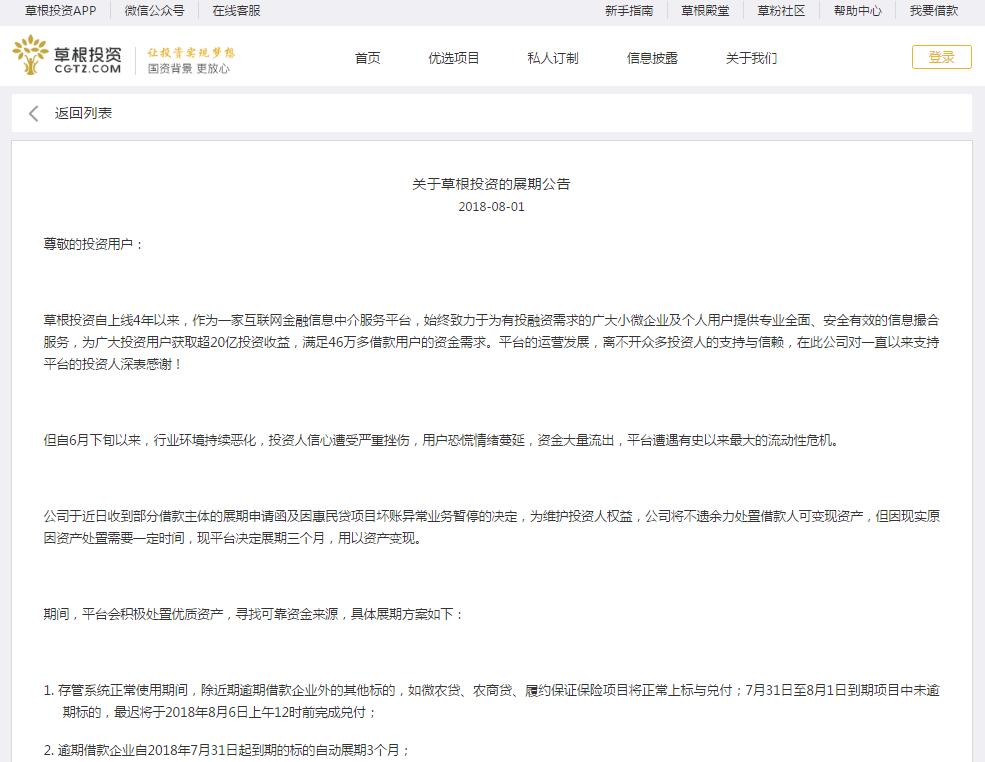Open the 帮助中心 help center

857,12
